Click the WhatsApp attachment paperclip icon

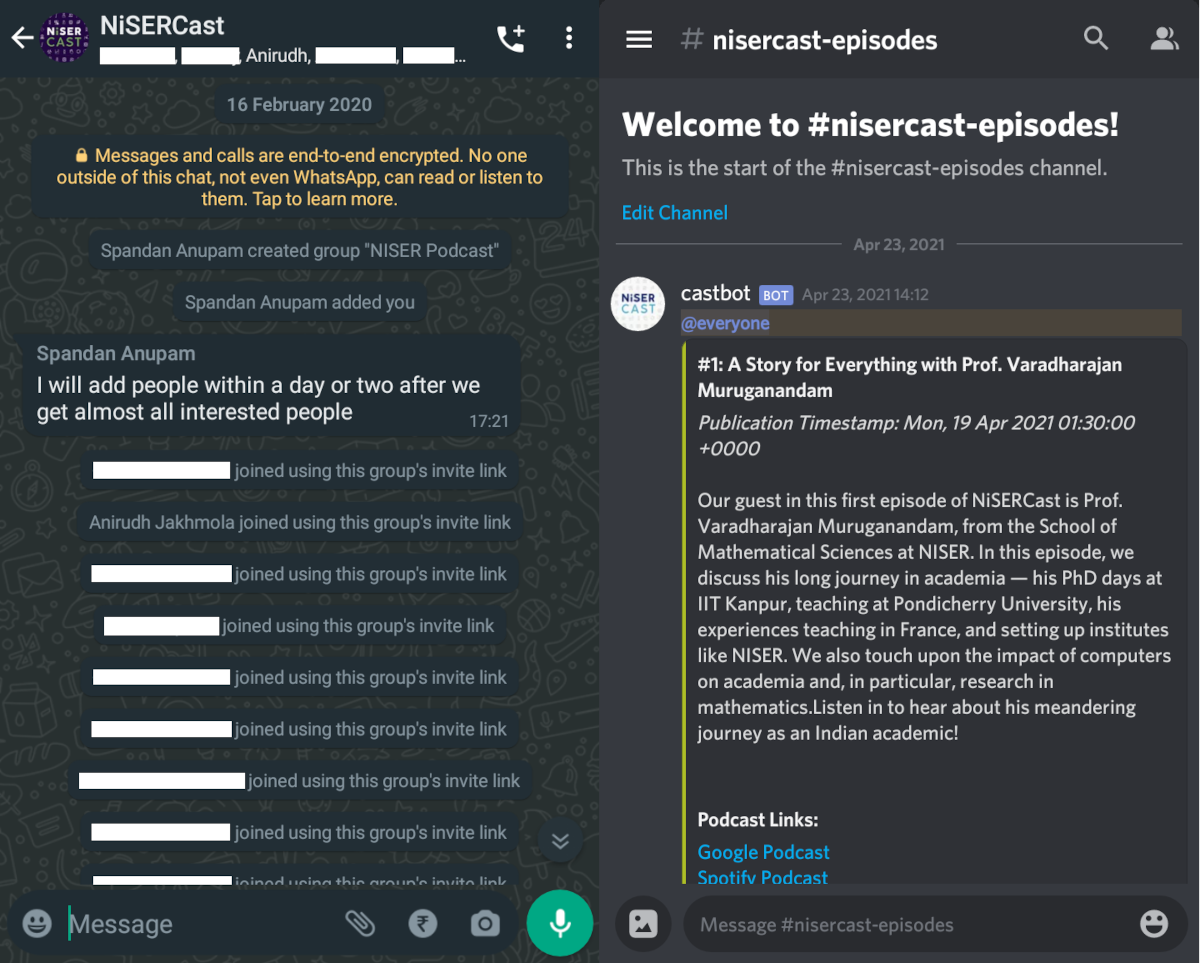(360, 923)
